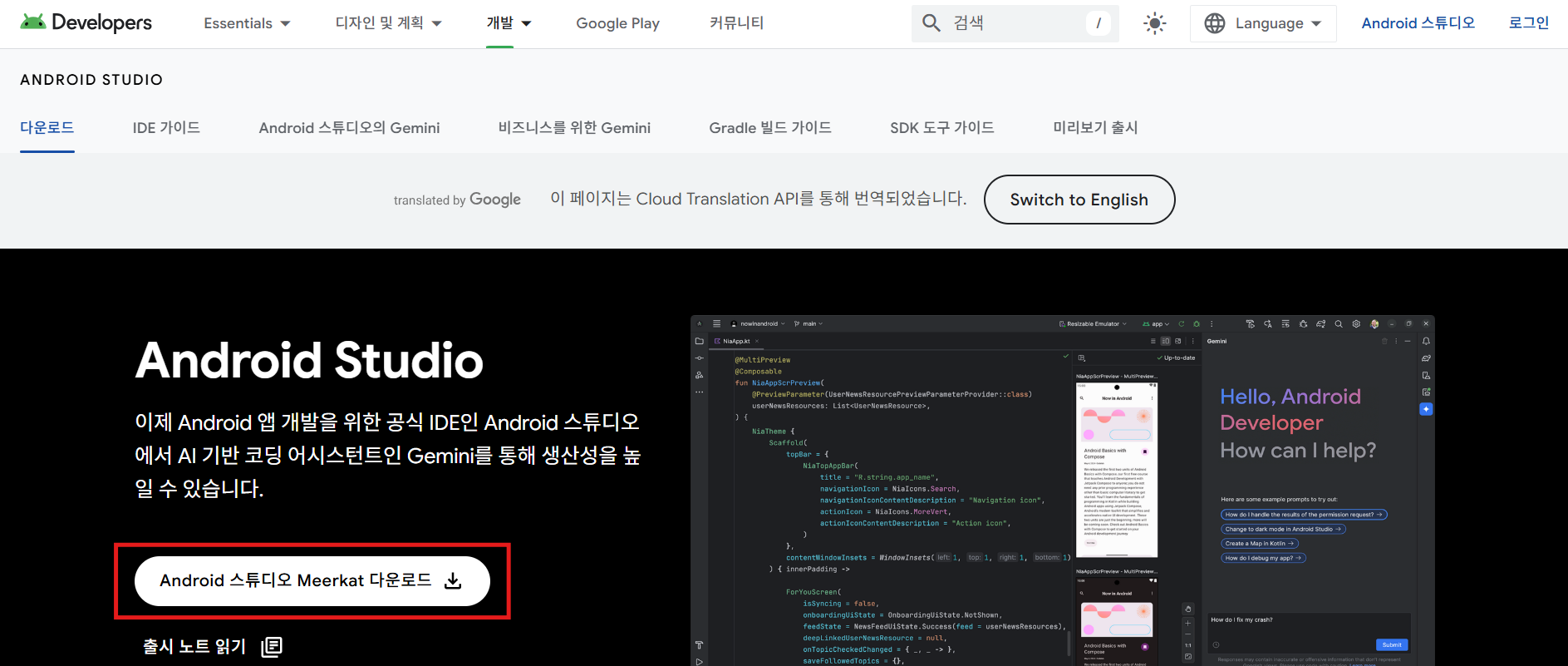Expand the 개발 menu
This screenshot has width=1568, height=666.
(509, 23)
